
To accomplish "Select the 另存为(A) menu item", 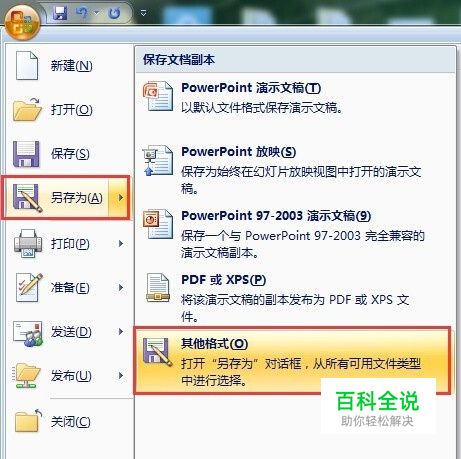I will [65, 198].
